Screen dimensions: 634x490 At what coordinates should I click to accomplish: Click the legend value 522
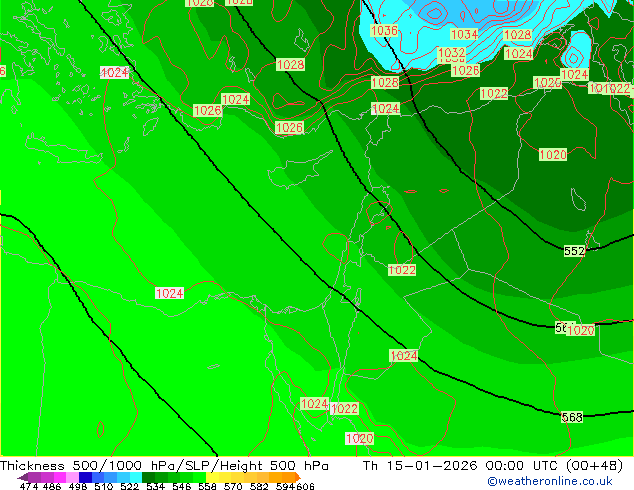129,486
